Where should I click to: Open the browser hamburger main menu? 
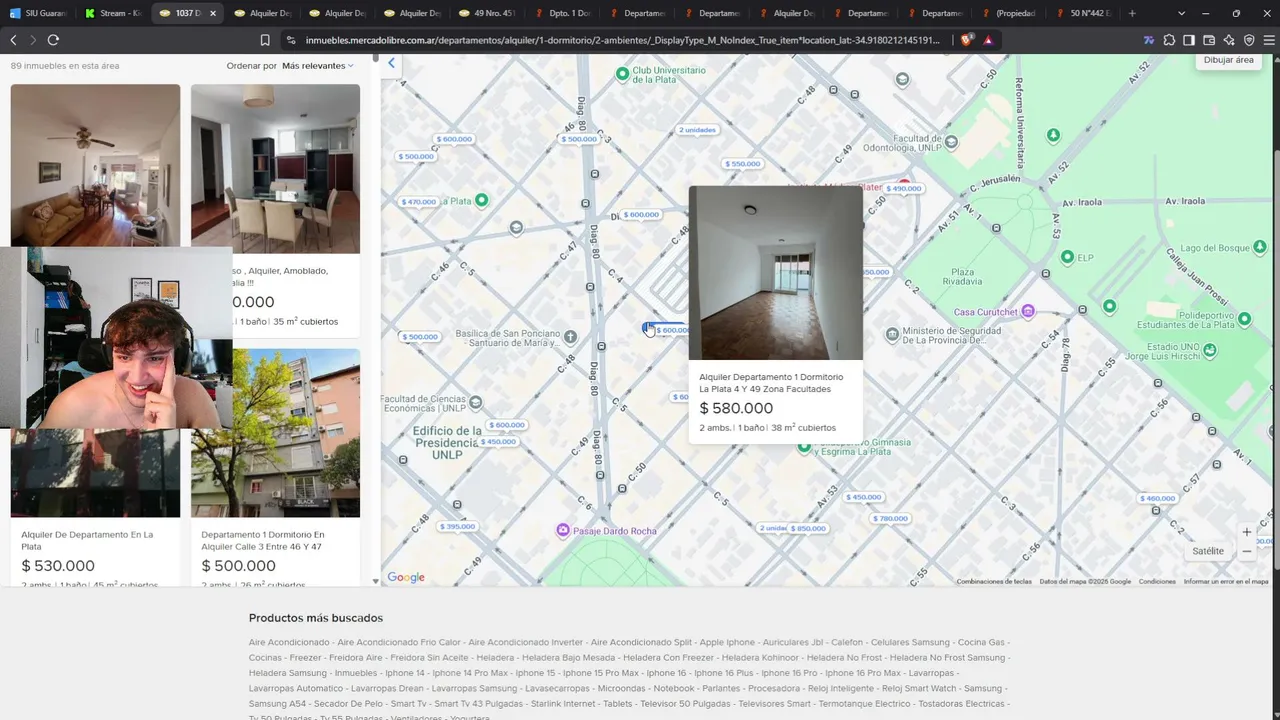[1269, 40]
